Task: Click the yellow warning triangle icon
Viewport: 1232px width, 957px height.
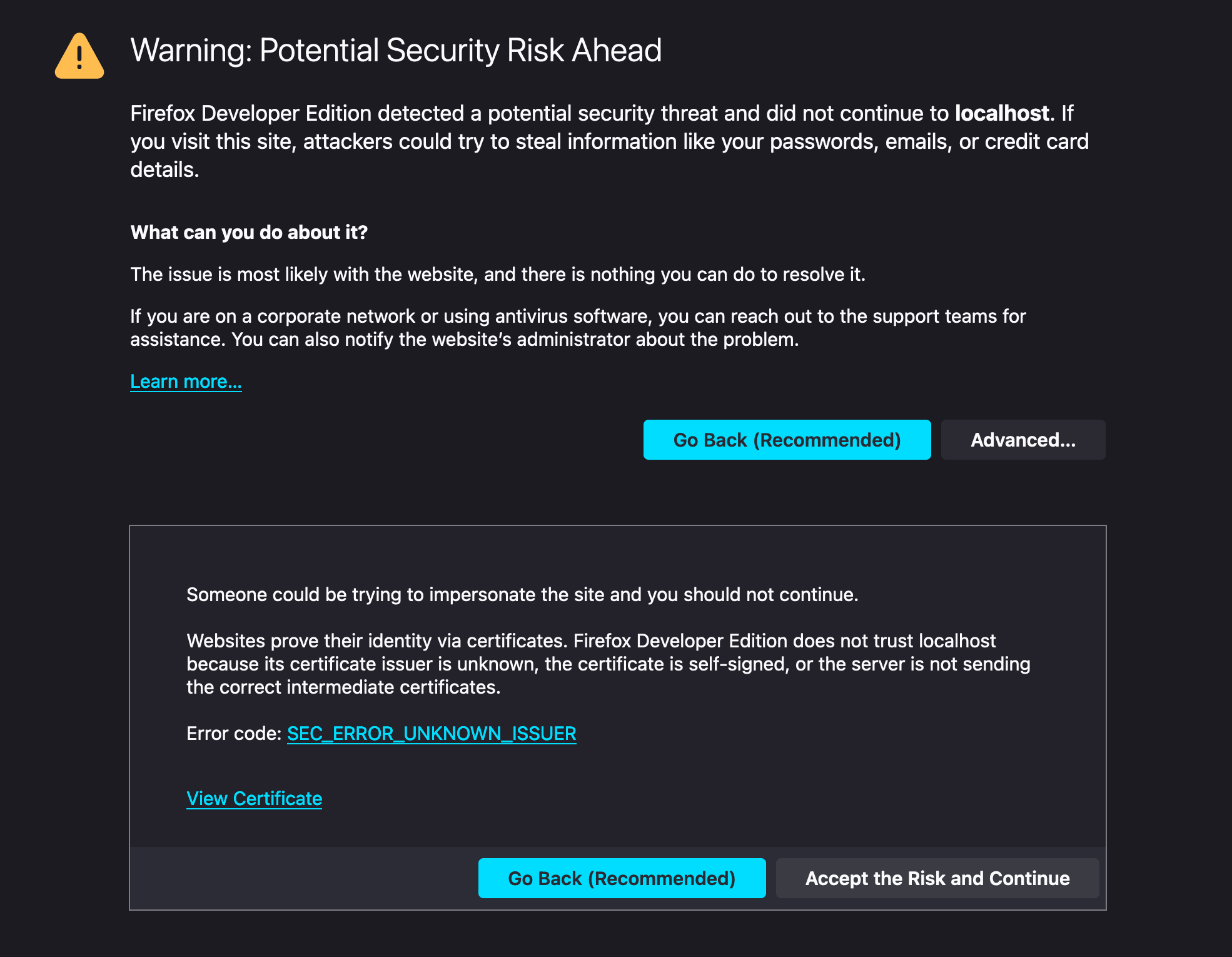Action: [79, 56]
